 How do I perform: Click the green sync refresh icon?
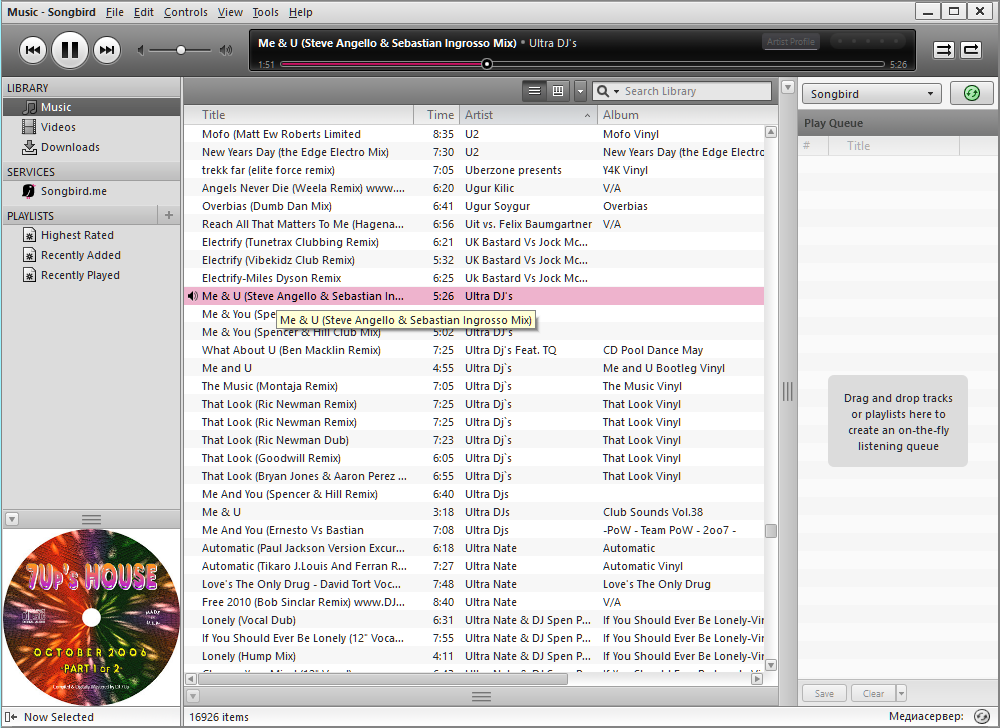coord(971,94)
